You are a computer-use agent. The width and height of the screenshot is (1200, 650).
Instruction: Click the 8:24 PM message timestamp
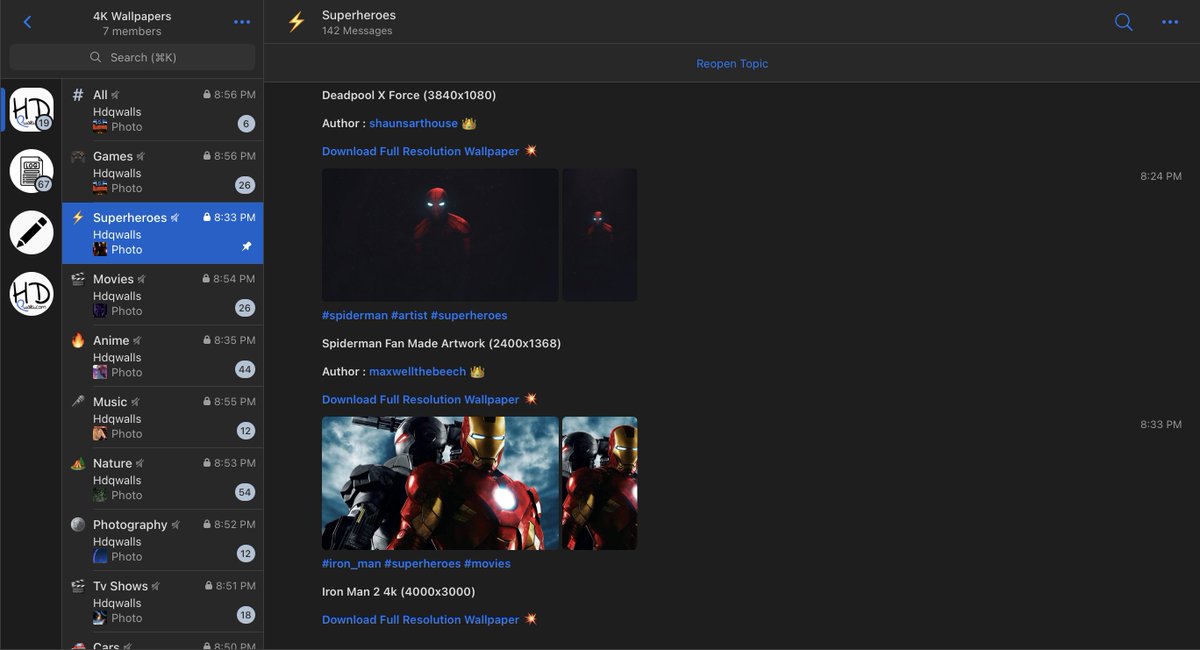pyautogui.click(x=1161, y=176)
